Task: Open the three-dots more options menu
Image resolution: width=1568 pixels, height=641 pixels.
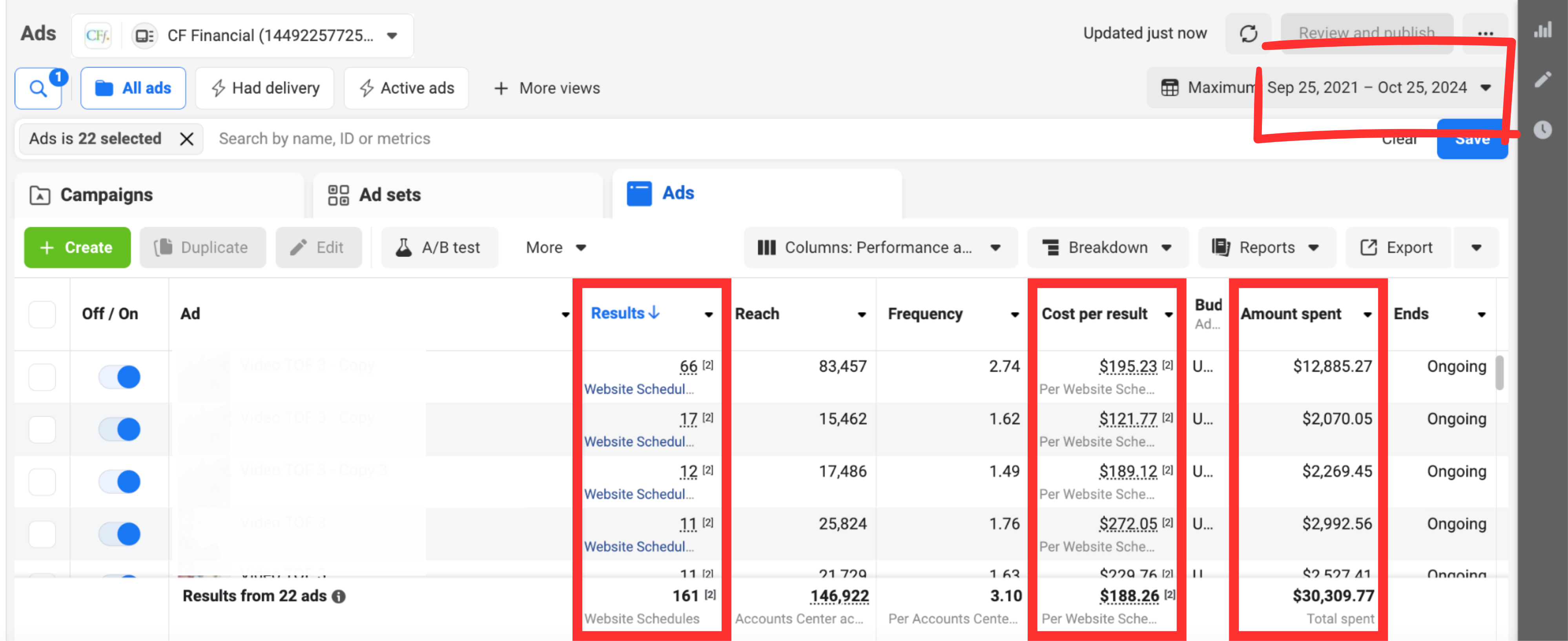Action: click(x=1485, y=33)
